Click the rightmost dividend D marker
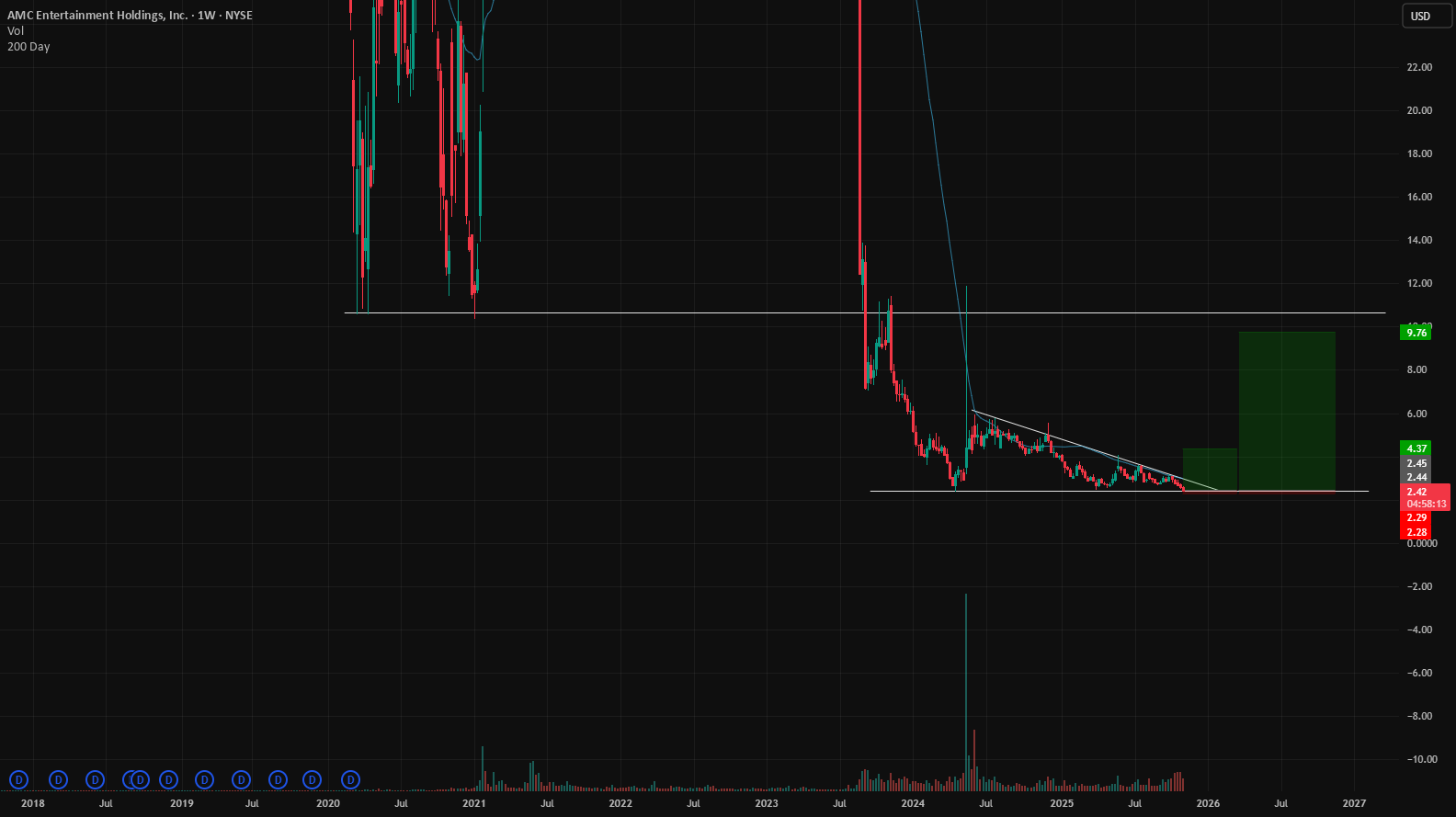The width and height of the screenshot is (1456, 817). click(x=350, y=780)
